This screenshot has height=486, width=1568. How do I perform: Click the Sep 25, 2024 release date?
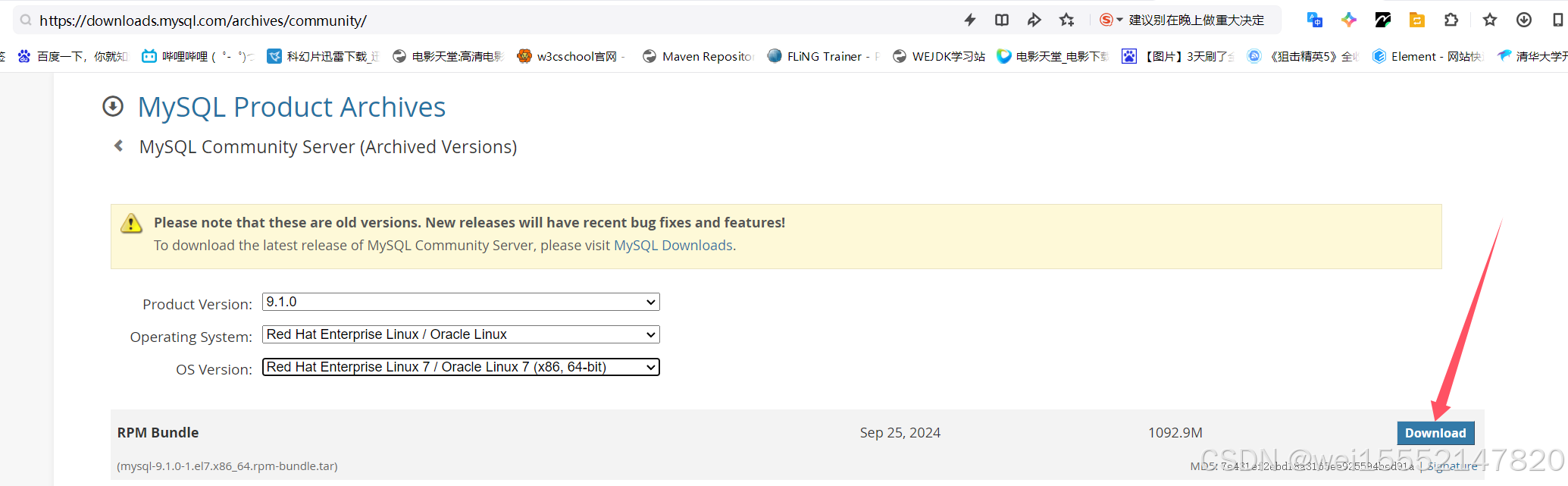click(x=900, y=432)
